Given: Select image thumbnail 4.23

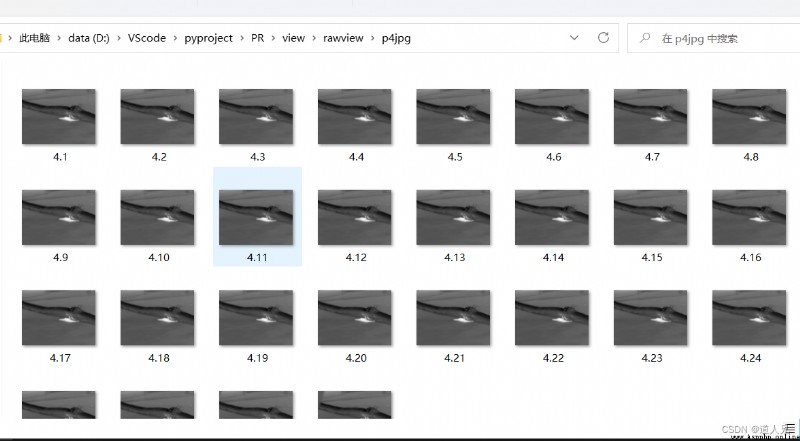Looking at the screenshot, I should (651, 318).
